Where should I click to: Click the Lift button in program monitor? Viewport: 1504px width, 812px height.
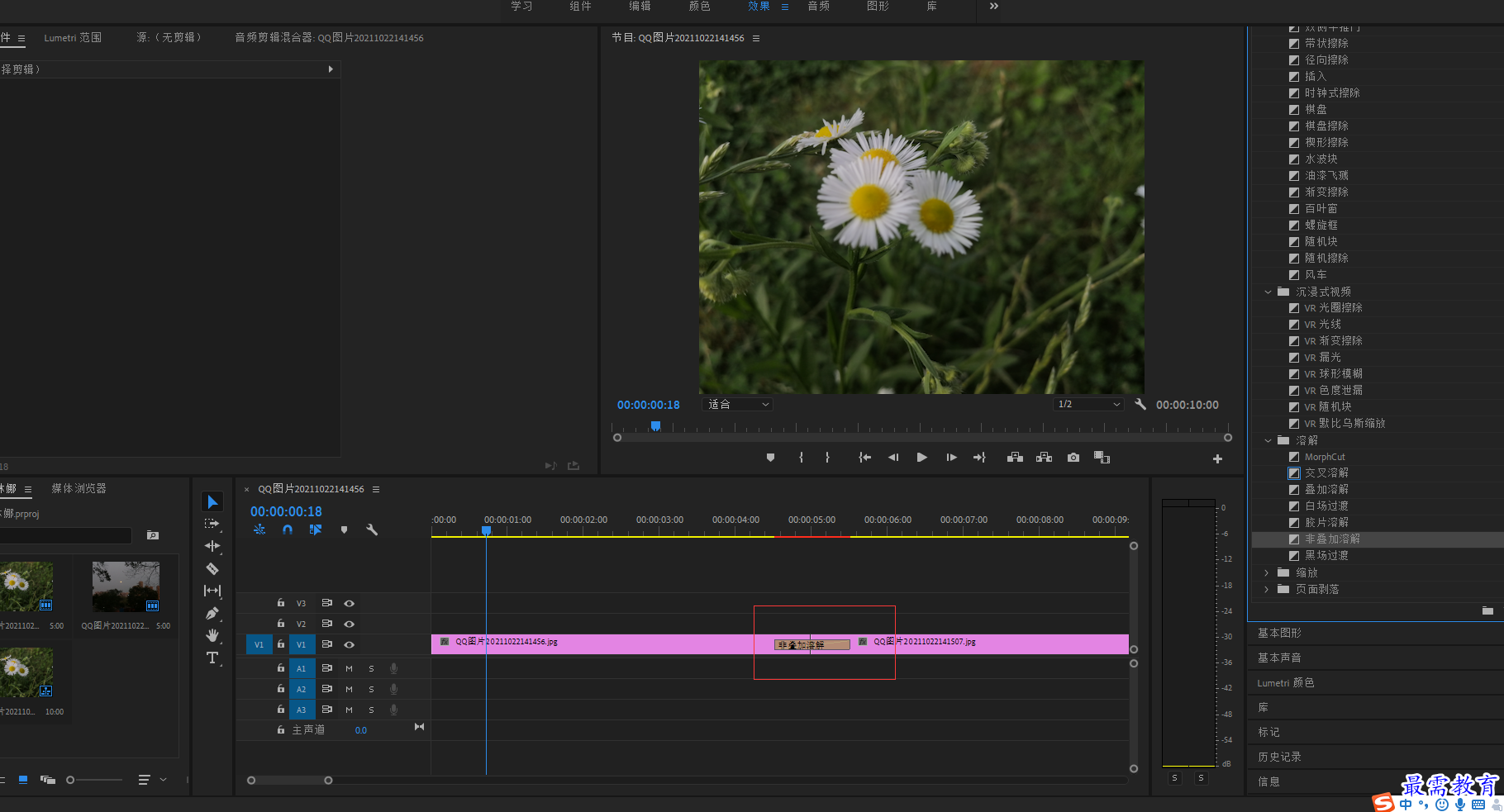[1015, 458]
